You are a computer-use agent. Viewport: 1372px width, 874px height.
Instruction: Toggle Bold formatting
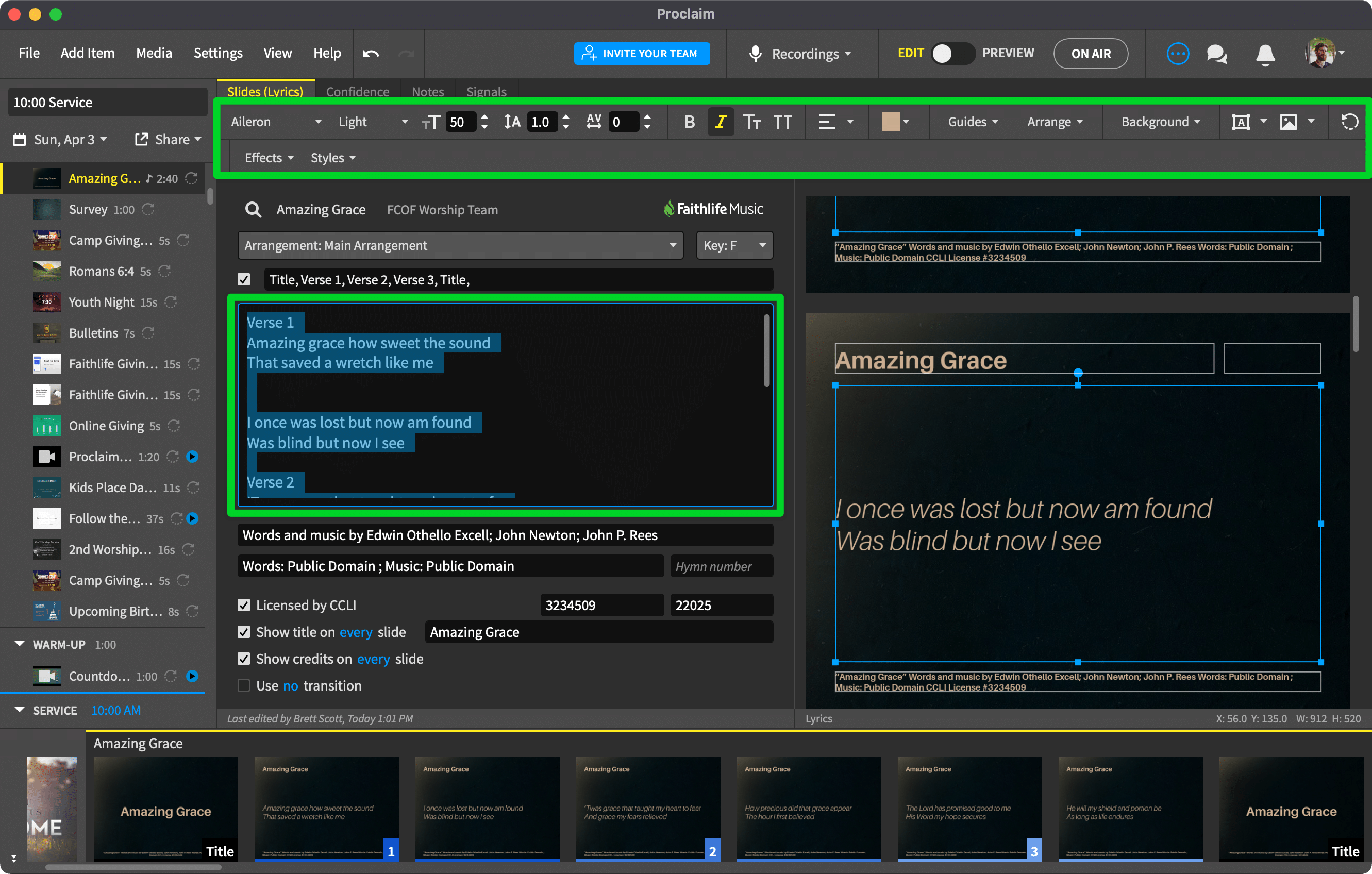689,122
